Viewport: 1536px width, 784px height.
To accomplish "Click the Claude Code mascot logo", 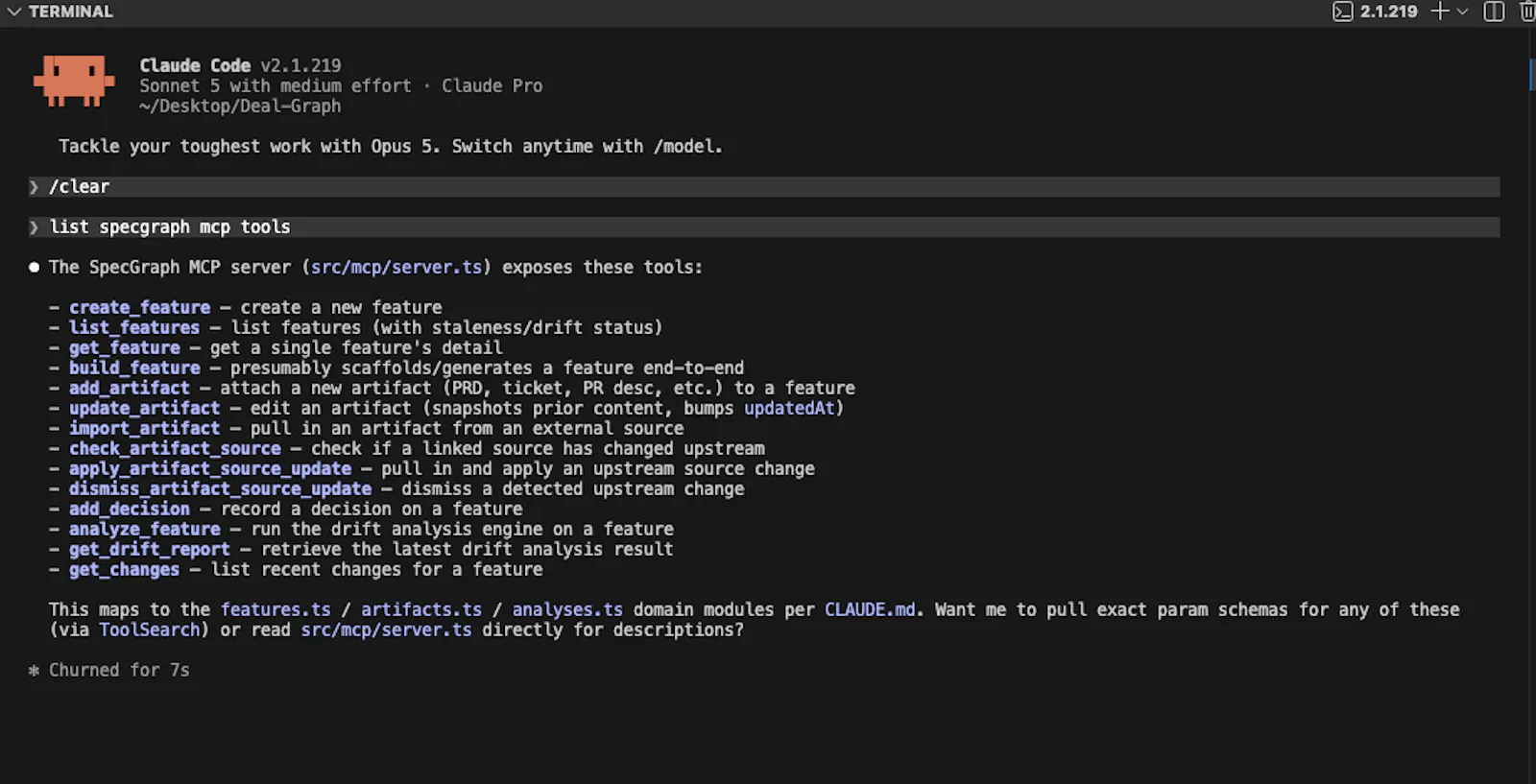I will (x=74, y=81).
